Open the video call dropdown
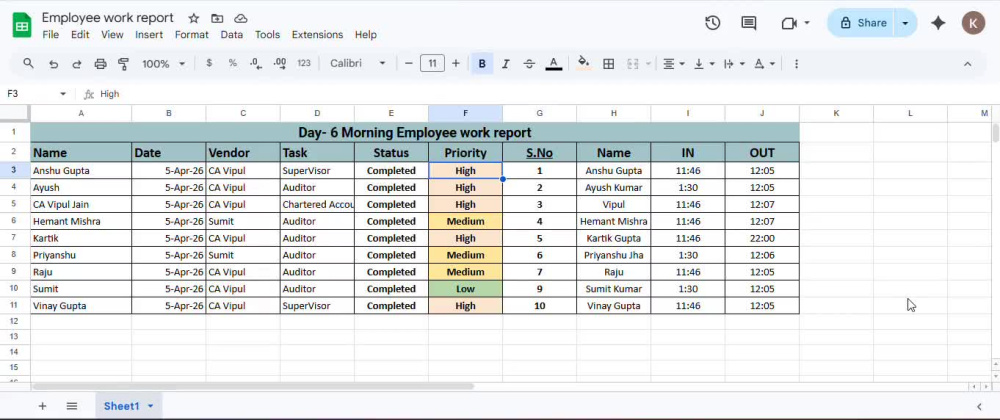The height and width of the screenshot is (420, 1000). pyautogui.click(x=807, y=23)
